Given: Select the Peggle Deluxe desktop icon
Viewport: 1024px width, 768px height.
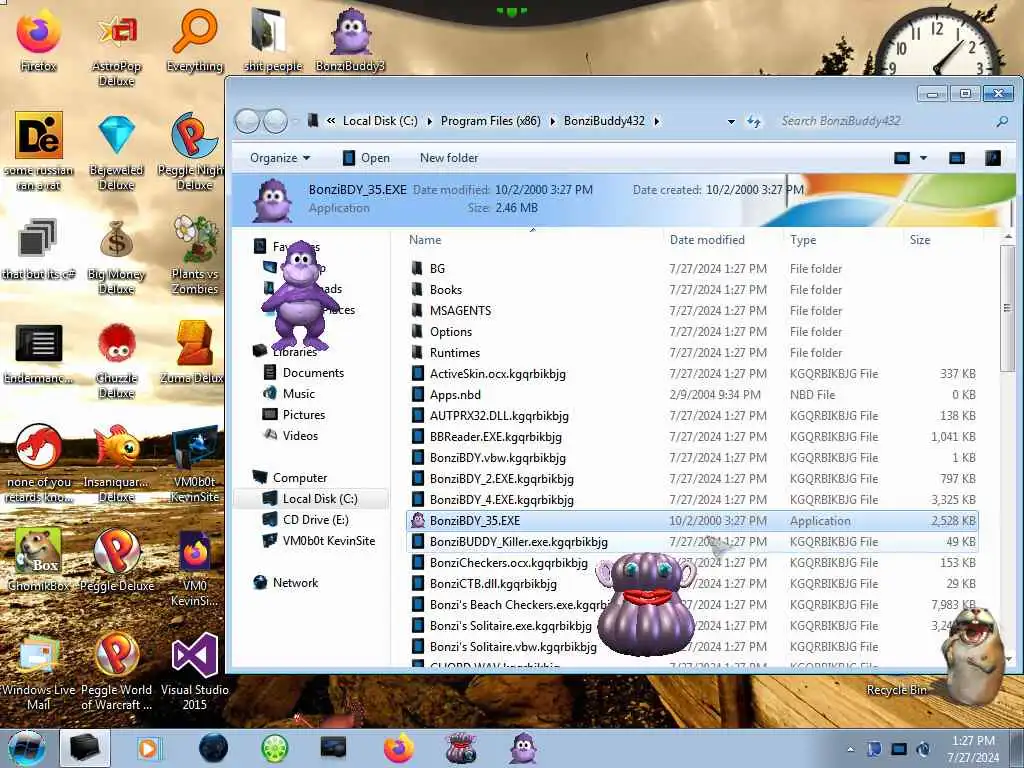Looking at the screenshot, I should (117, 560).
